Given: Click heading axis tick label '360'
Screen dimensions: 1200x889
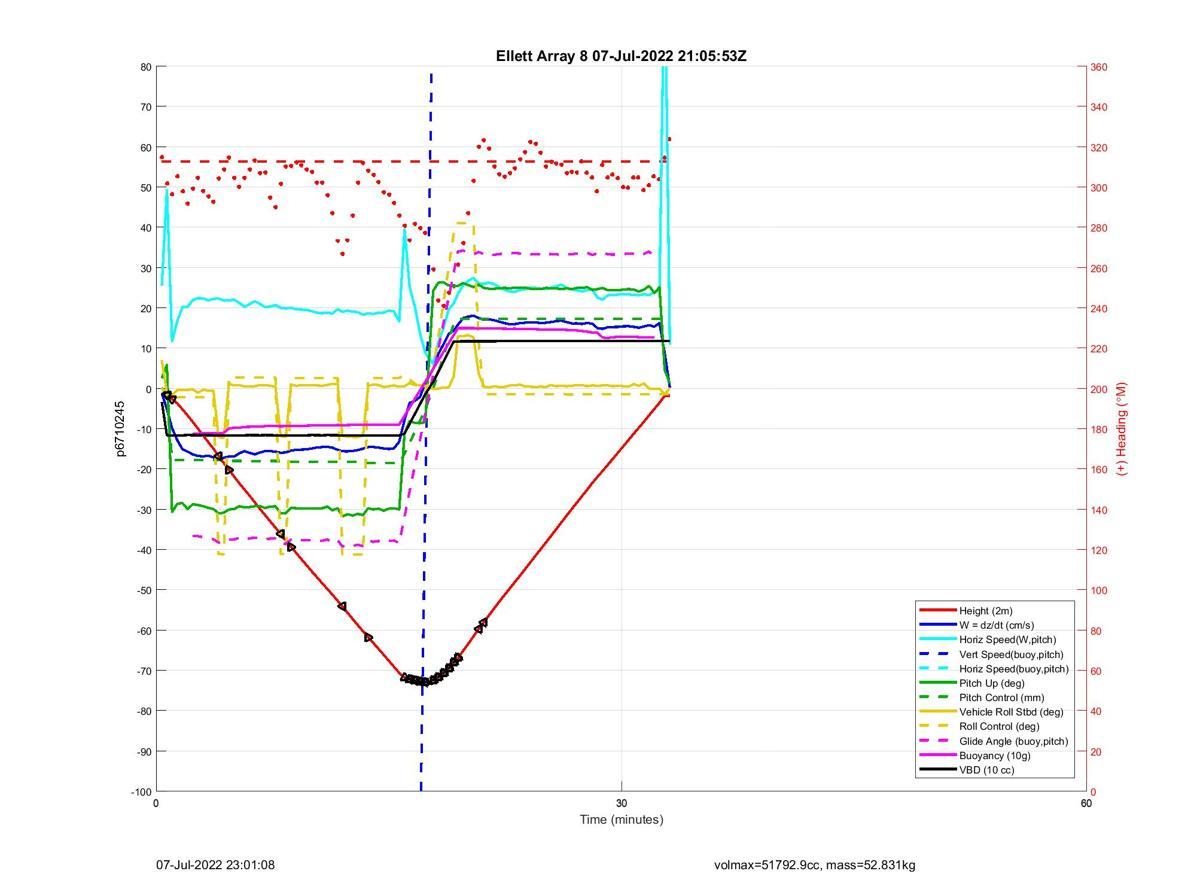Looking at the screenshot, I should pos(1099,67).
